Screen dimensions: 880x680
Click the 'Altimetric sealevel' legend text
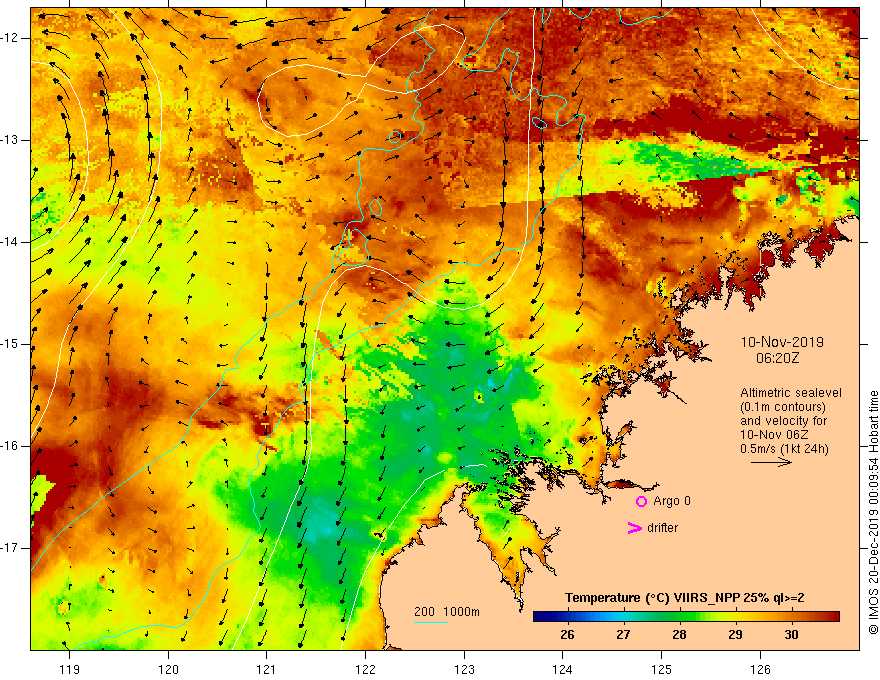click(x=790, y=393)
